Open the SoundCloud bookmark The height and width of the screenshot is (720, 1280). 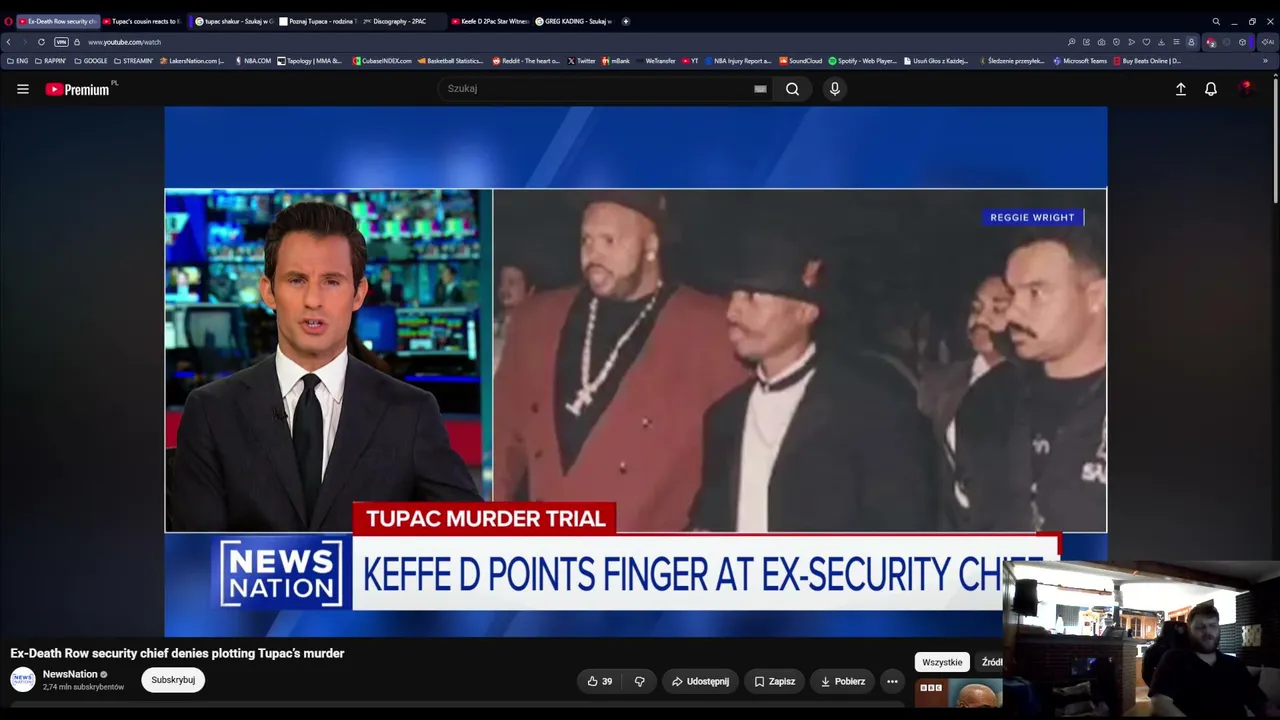[x=801, y=61]
